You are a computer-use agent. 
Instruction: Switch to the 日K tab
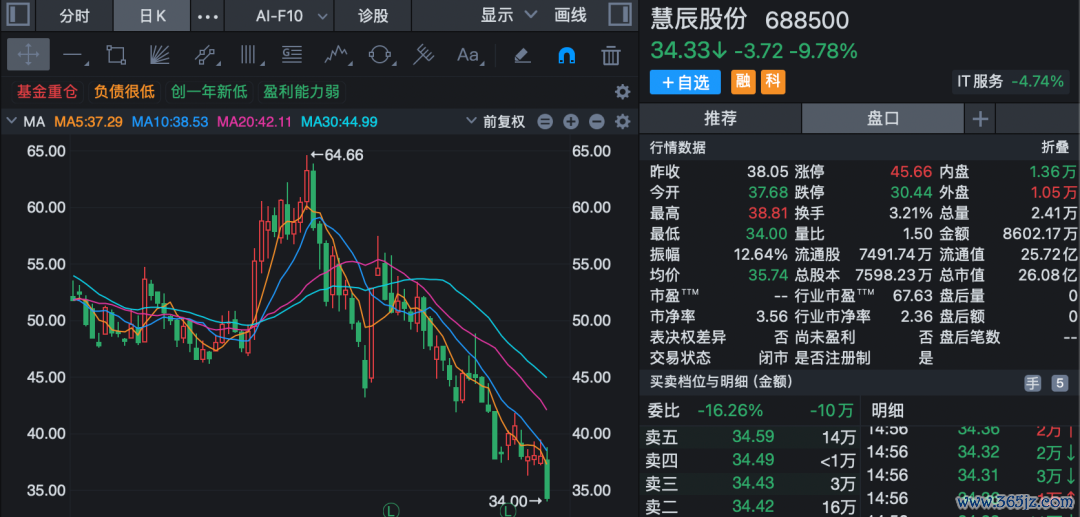click(x=152, y=15)
